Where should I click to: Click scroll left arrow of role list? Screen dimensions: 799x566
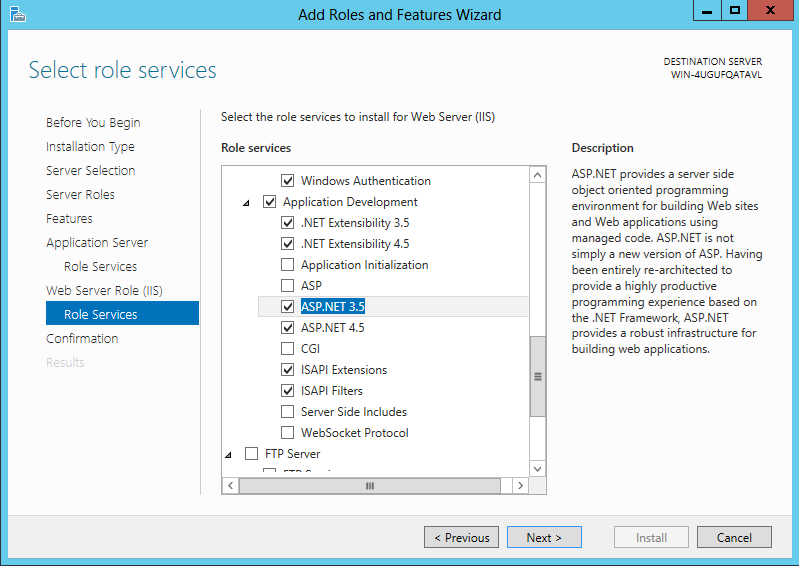point(230,486)
